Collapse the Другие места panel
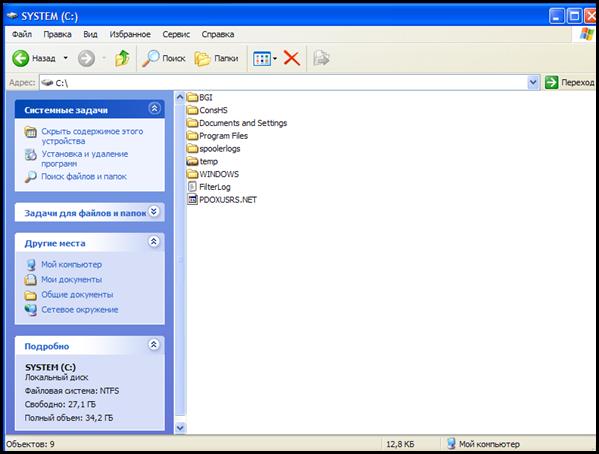Viewport: 599px width, 454px height. [154, 242]
